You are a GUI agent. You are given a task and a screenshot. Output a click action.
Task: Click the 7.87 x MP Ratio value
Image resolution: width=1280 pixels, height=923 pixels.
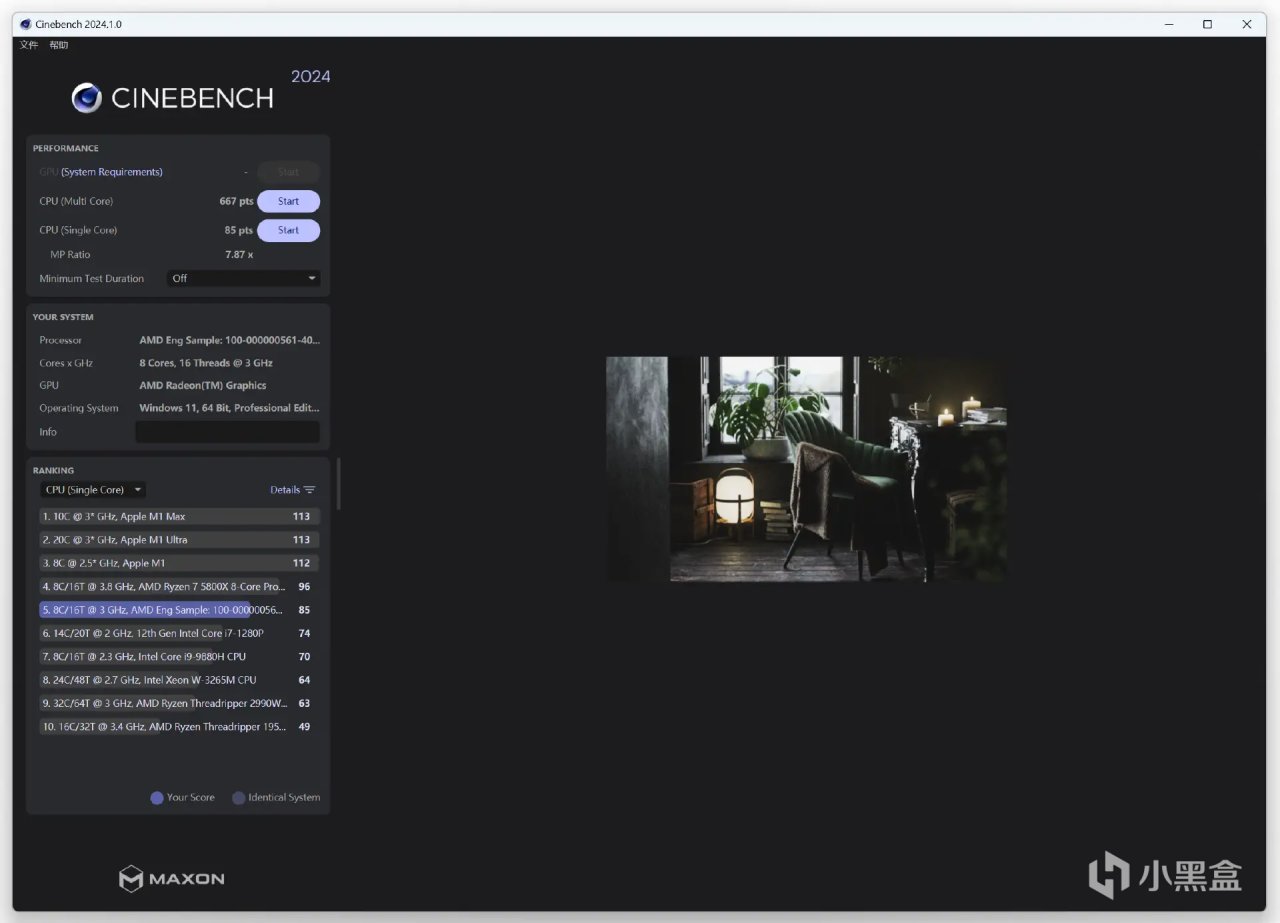pos(239,254)
